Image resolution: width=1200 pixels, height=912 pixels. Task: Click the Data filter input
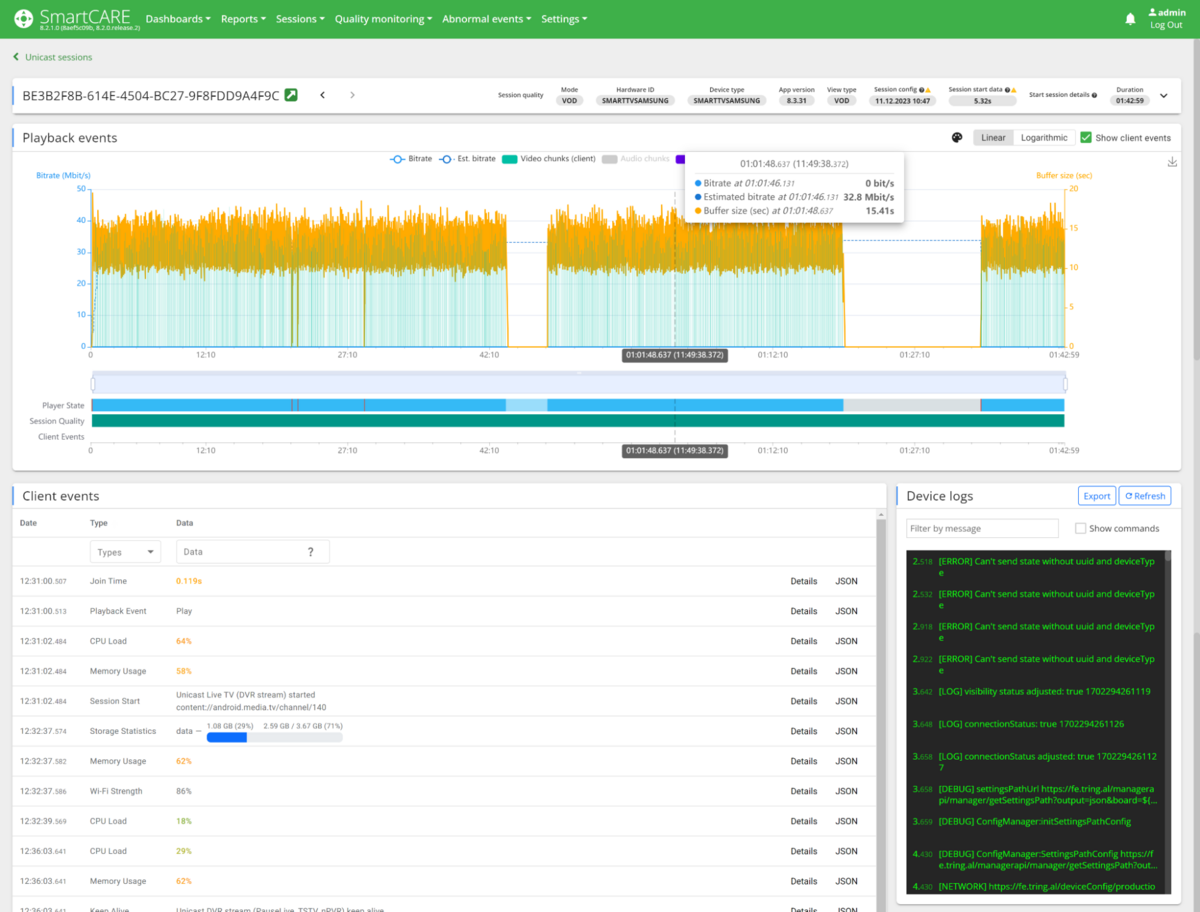click(252, 552)
